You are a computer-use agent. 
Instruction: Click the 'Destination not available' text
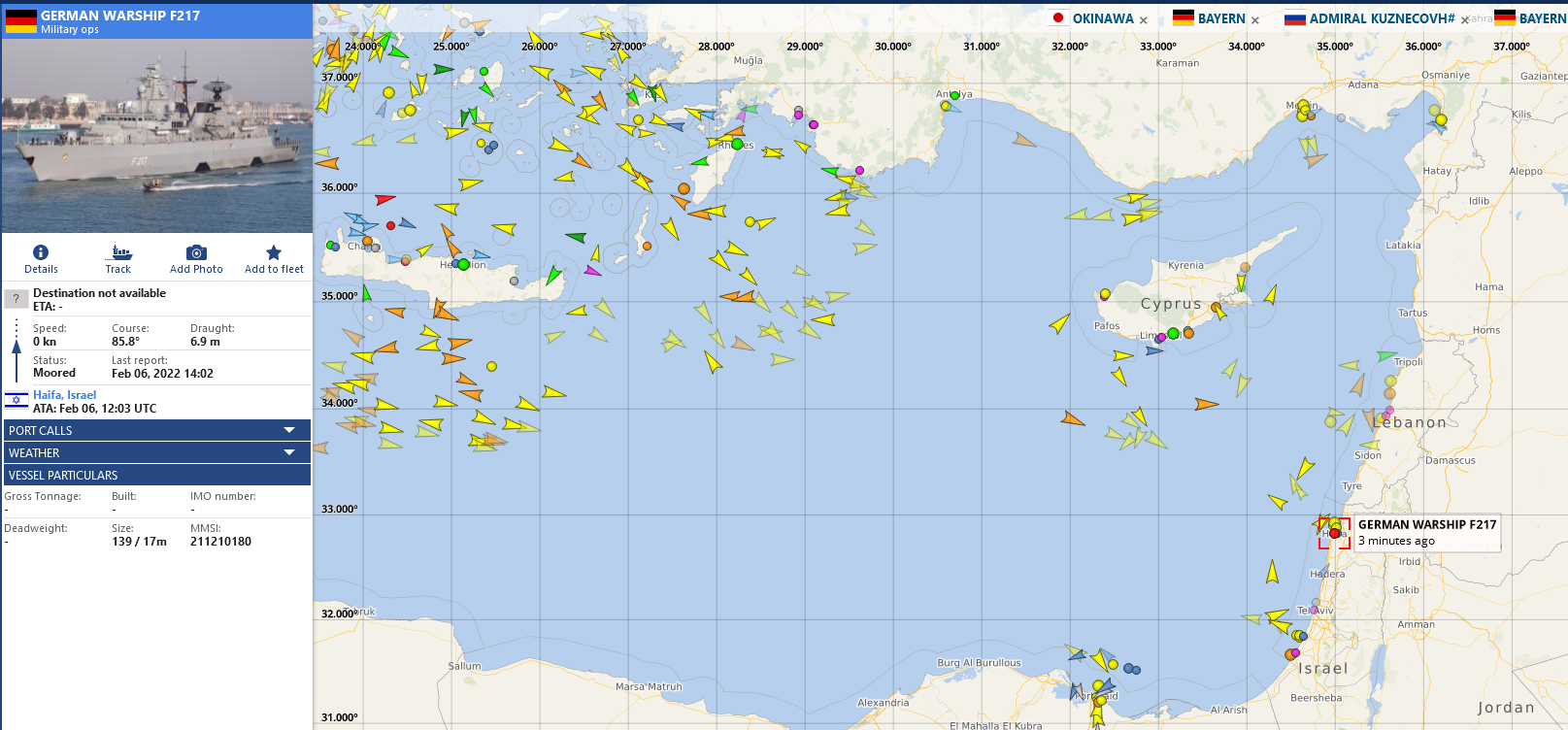99,293
